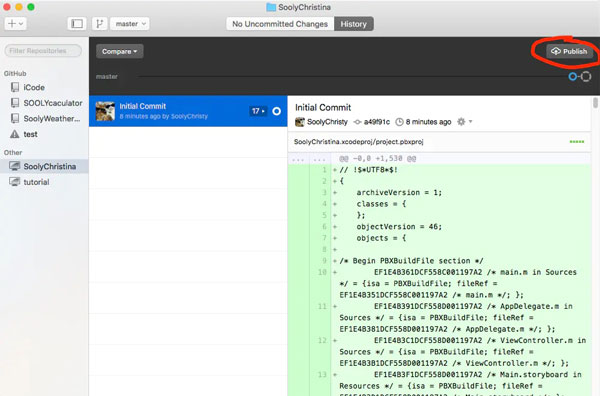Image resolution: width=600 pixels, height=396 pixels.
Task: Click the warning triangle icon beside test
Action: pos(15,134)
